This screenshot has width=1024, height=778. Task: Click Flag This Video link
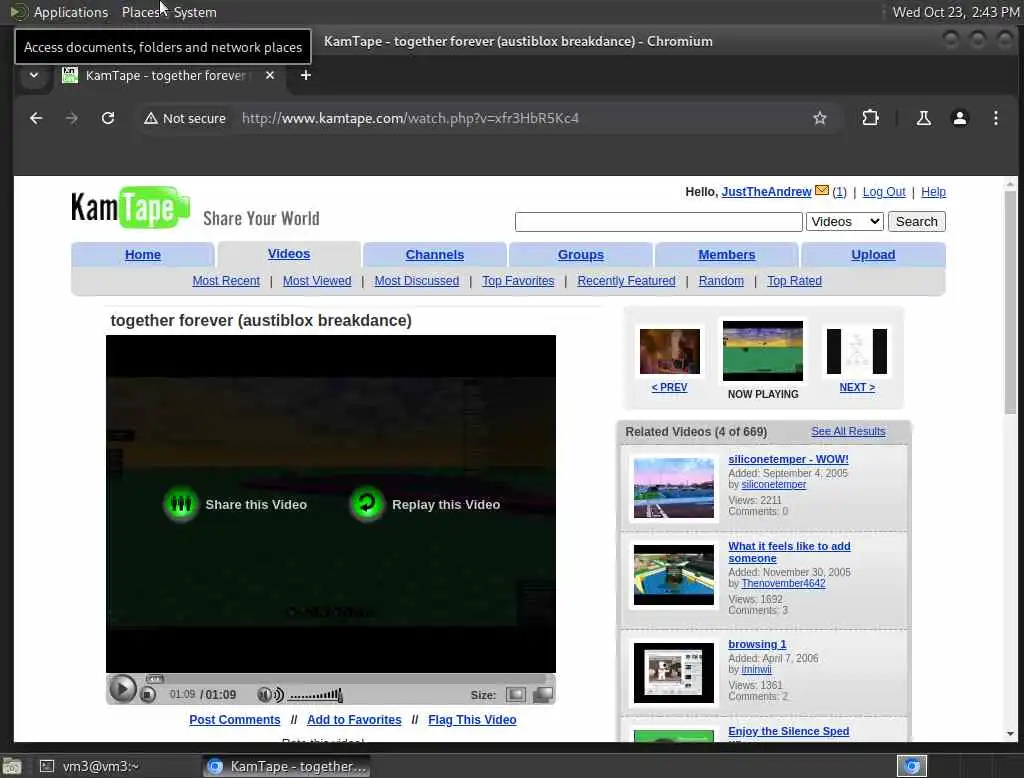(472, 719)
